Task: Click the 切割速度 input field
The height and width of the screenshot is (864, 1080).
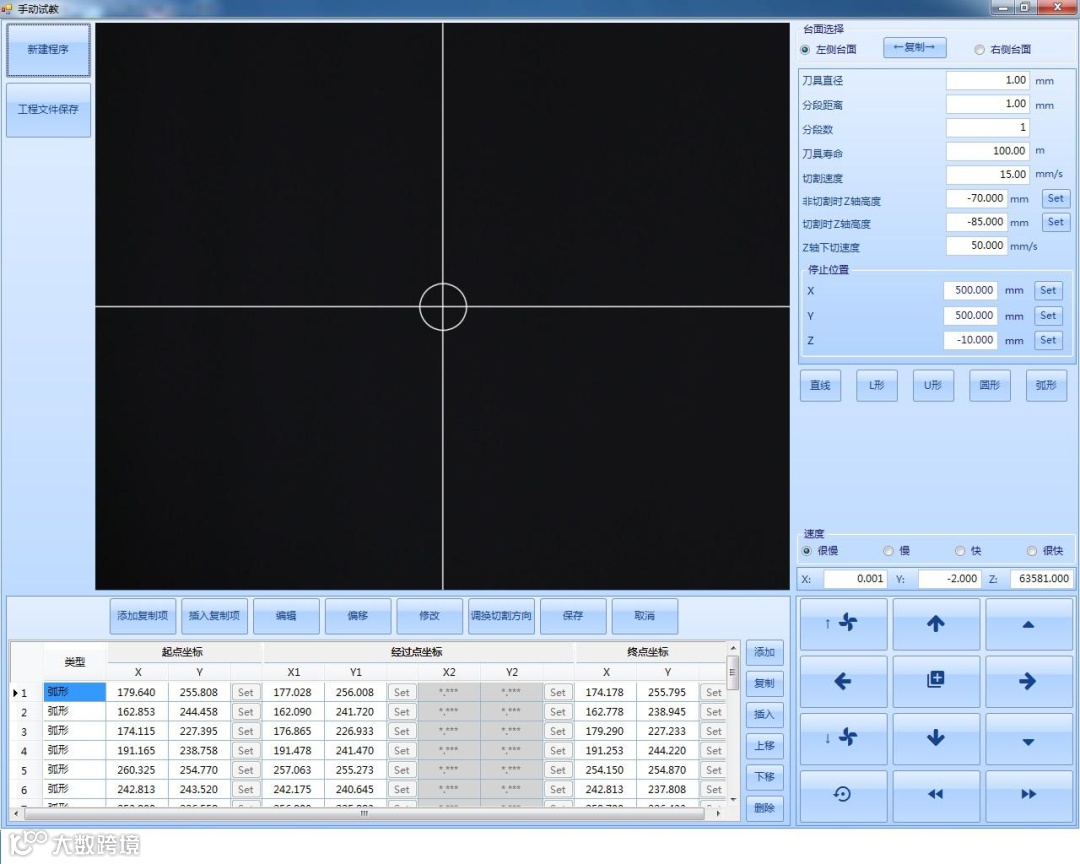Action: (988, 174)
